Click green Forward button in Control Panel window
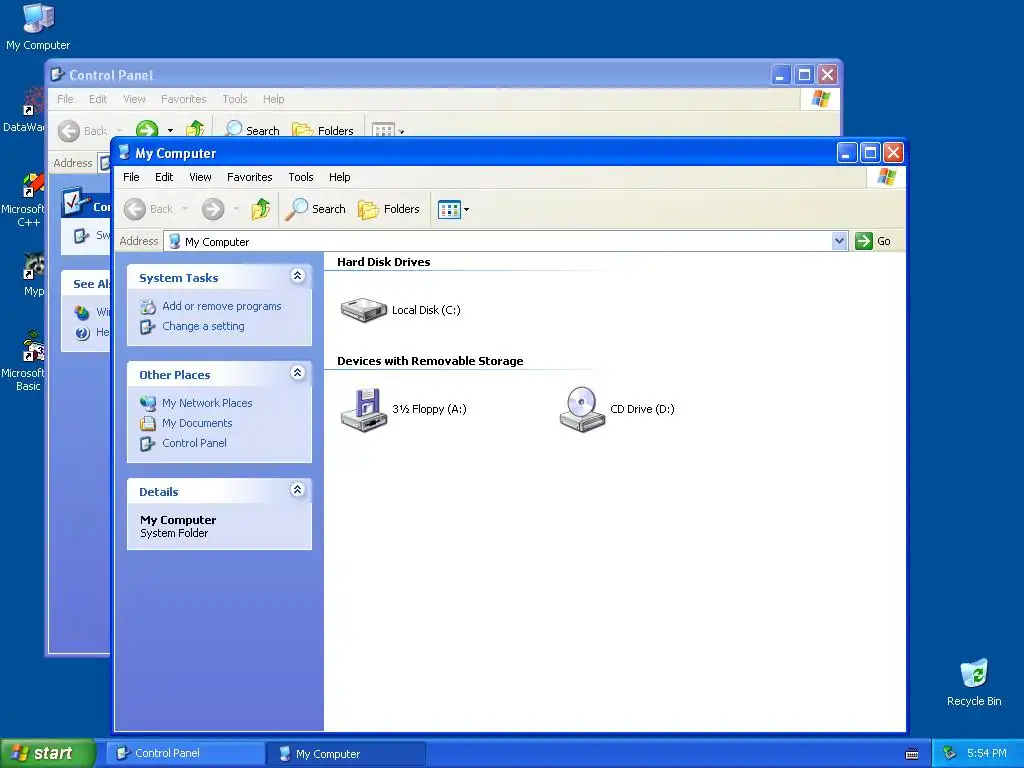This screenshot has height=768, width=1024. [147, 129]
